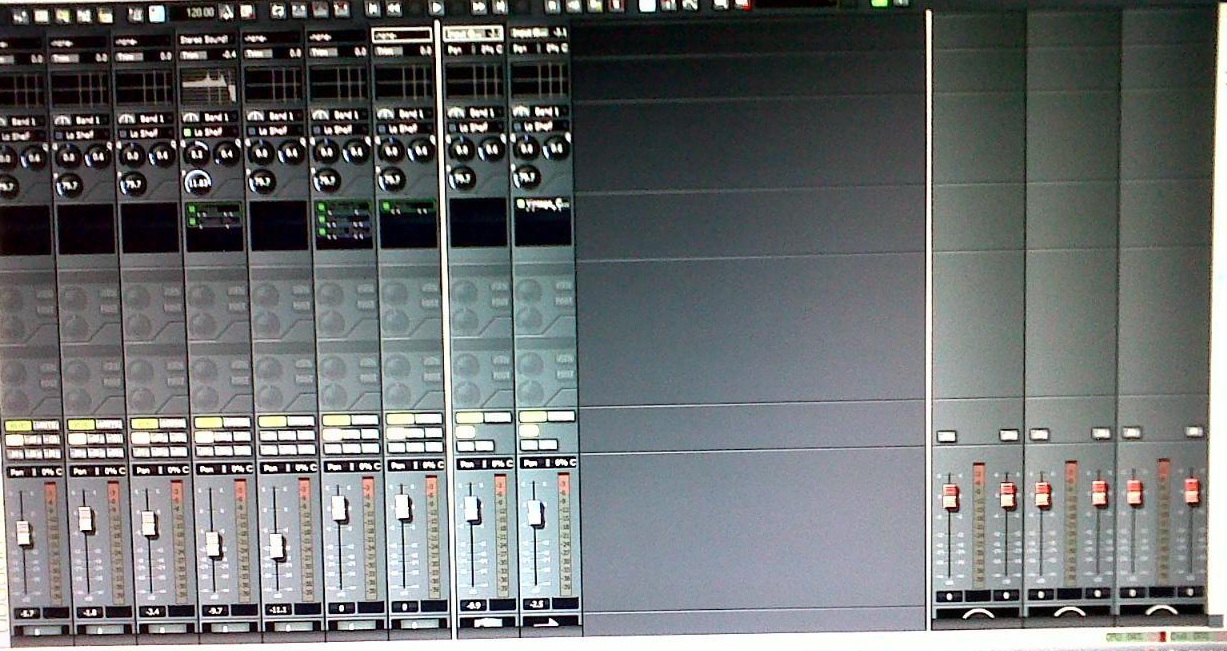Click the Rewind transport button

[x=394, y=9]
